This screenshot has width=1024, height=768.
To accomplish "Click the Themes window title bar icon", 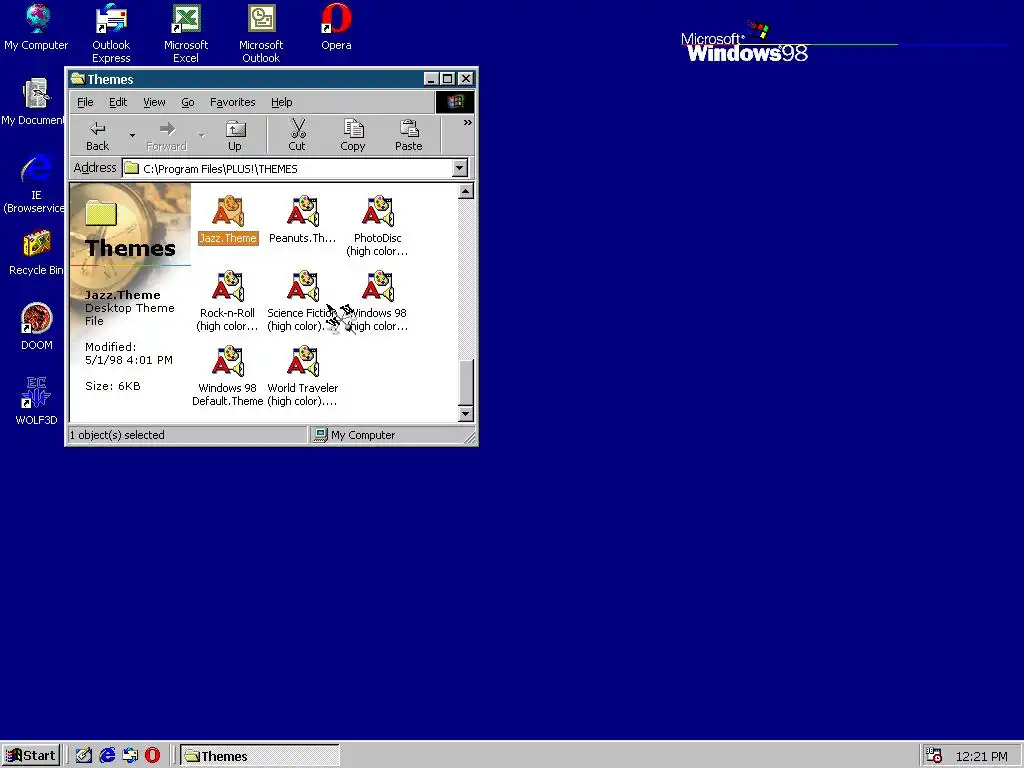I will tap(78, 79).
